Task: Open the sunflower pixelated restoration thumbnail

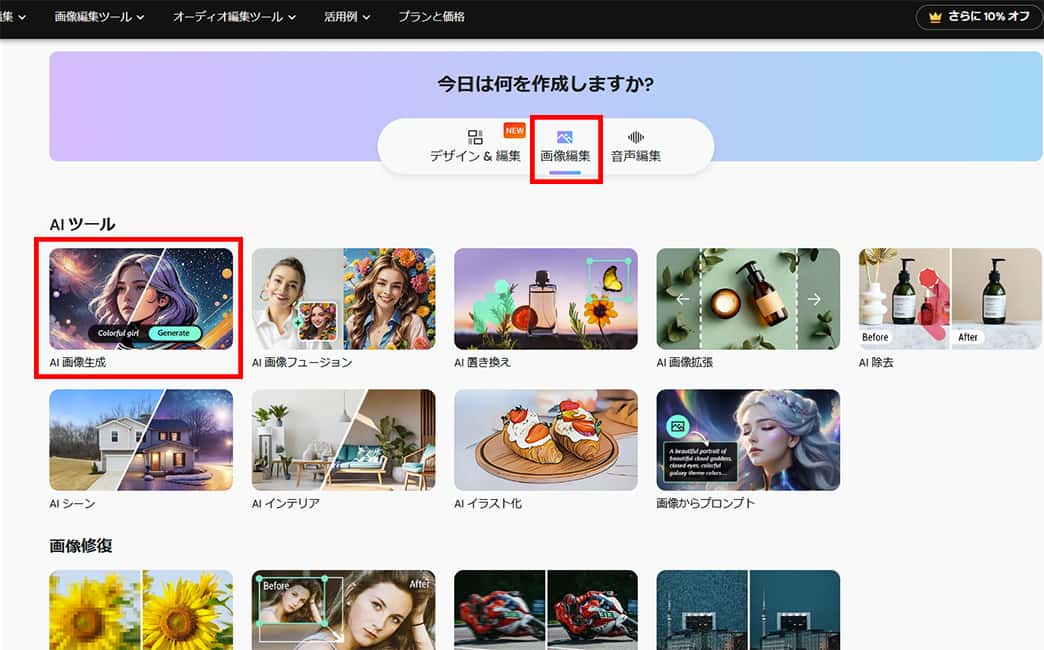Action: [141, 610]
